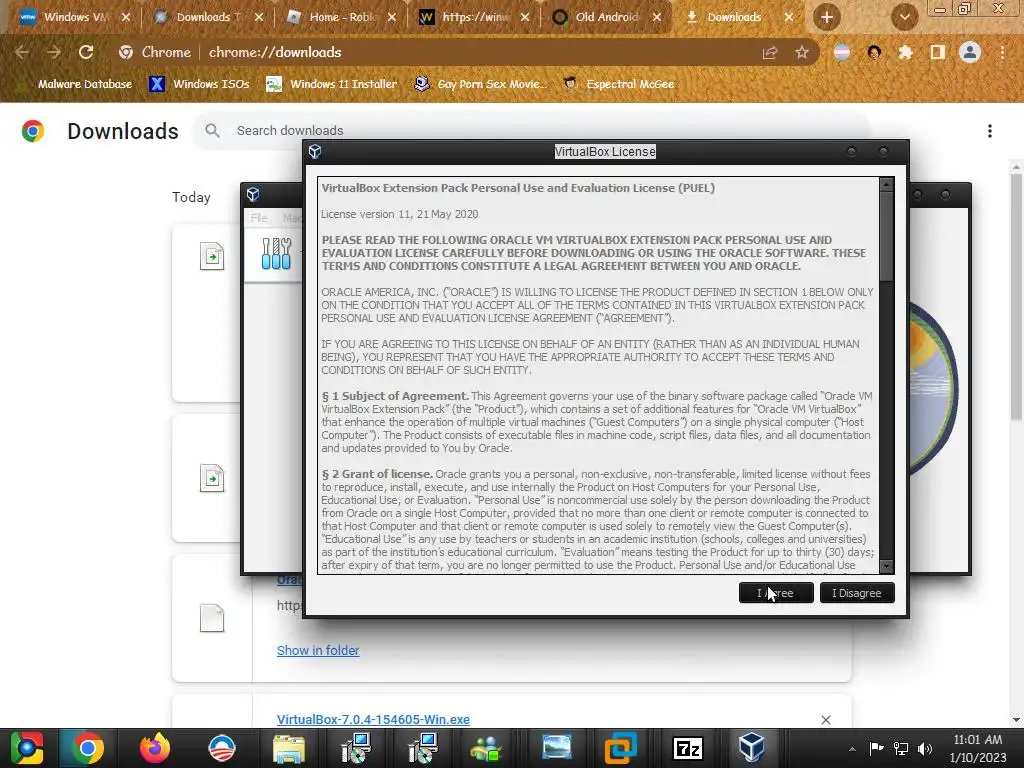Viewport: 1024px width, 768px height.
Task: Click Chrome forward arrow
Action: (x=54, y=52)
